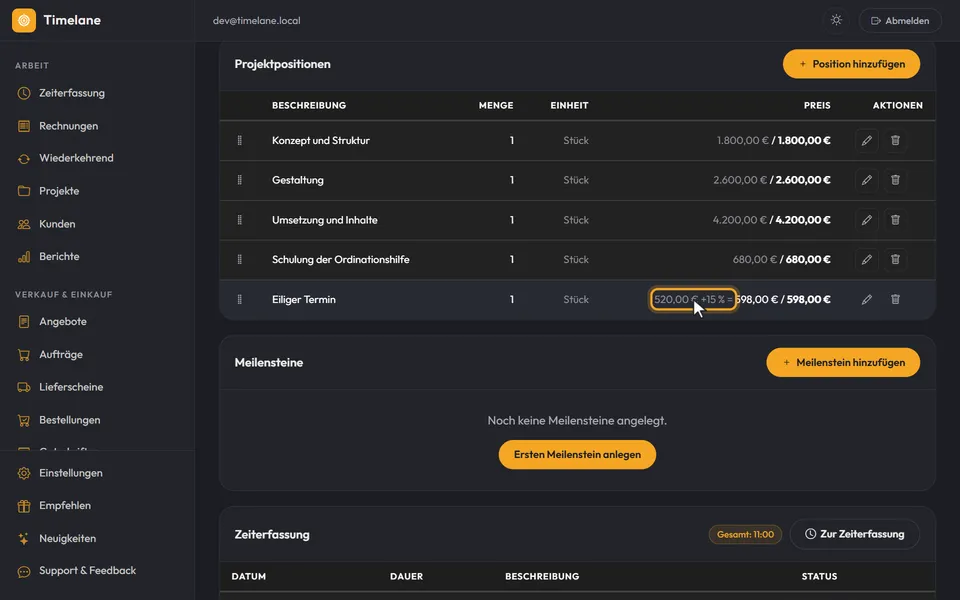Screen dimensions: 960x600
Task: Click the Status column header
Action: point(819,577)
